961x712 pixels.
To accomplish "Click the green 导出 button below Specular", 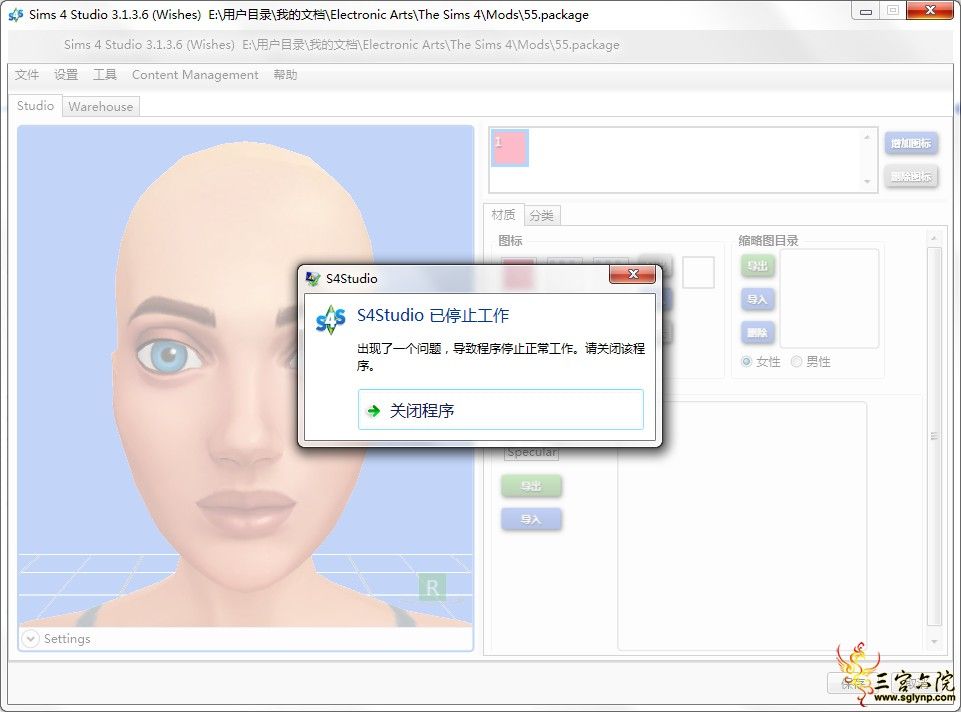I will point(531,486).
